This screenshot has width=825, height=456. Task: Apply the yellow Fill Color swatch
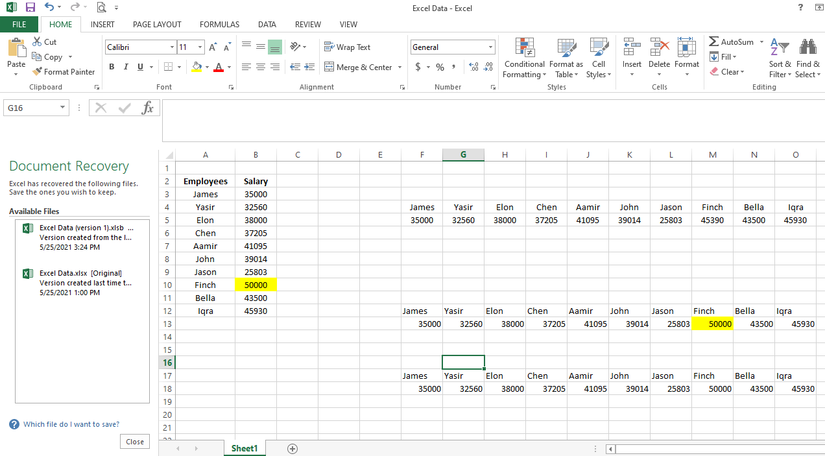(197, 67)
